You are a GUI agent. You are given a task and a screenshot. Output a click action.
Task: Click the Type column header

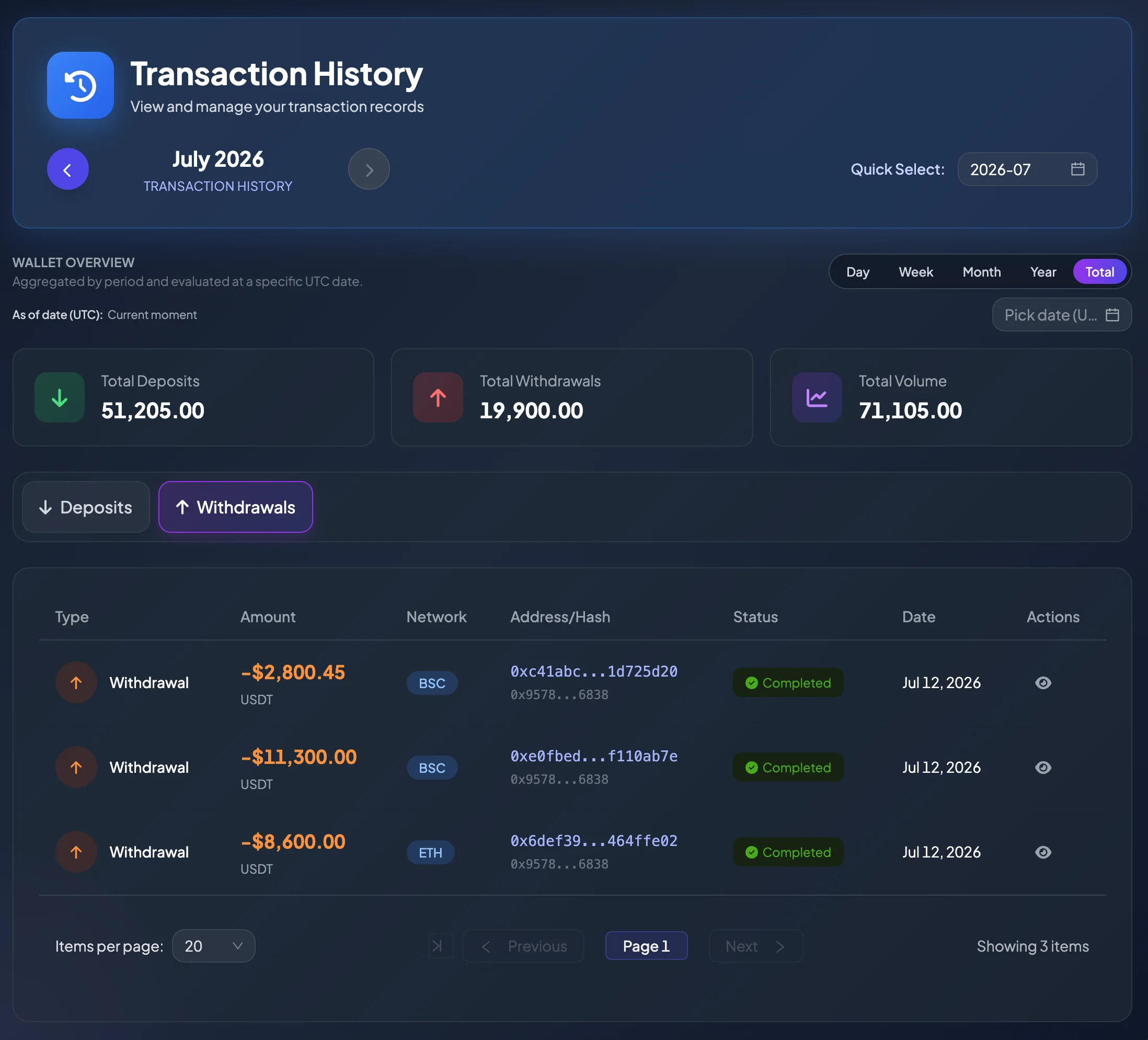pyautogui.click(x=72, y=618)
